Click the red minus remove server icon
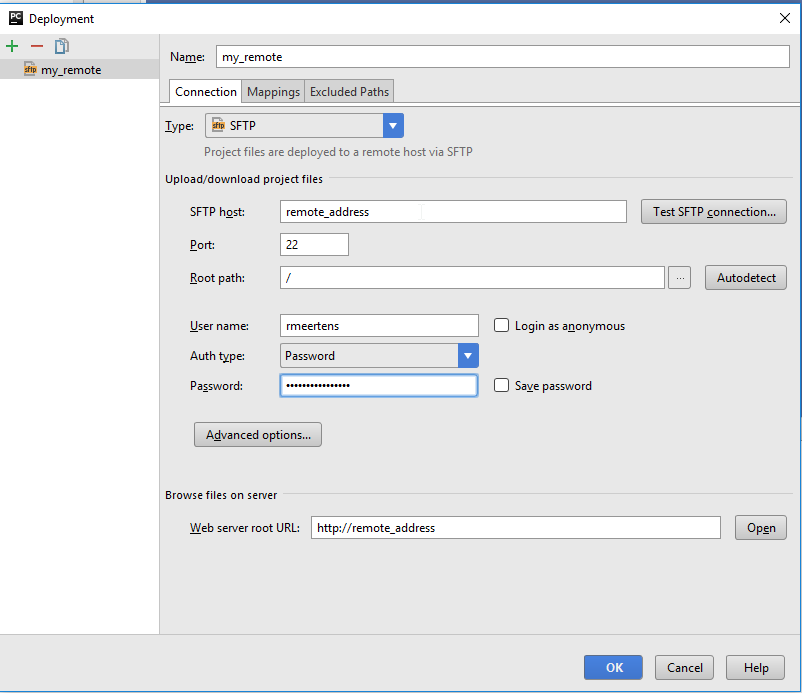 tap(37, 46)
